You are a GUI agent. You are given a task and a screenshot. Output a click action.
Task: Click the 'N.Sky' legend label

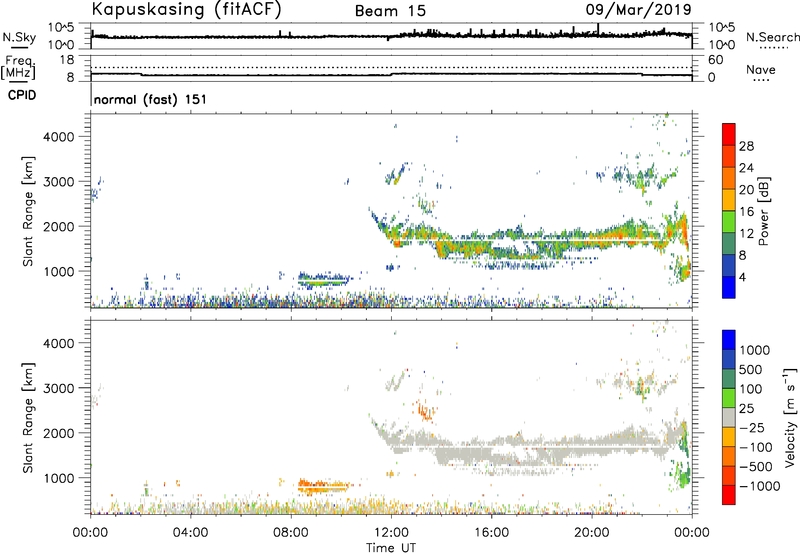click(19, 37)
